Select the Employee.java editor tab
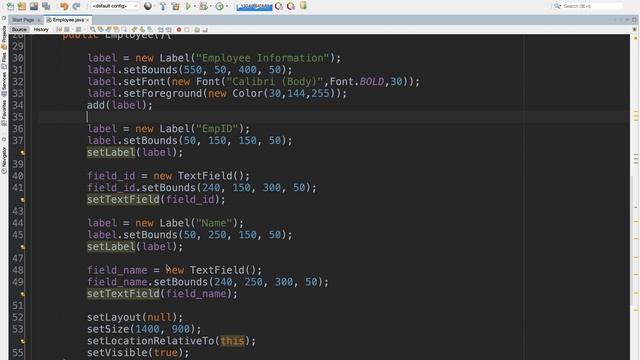This screenshot has width=640, height=360. (68, 20)
